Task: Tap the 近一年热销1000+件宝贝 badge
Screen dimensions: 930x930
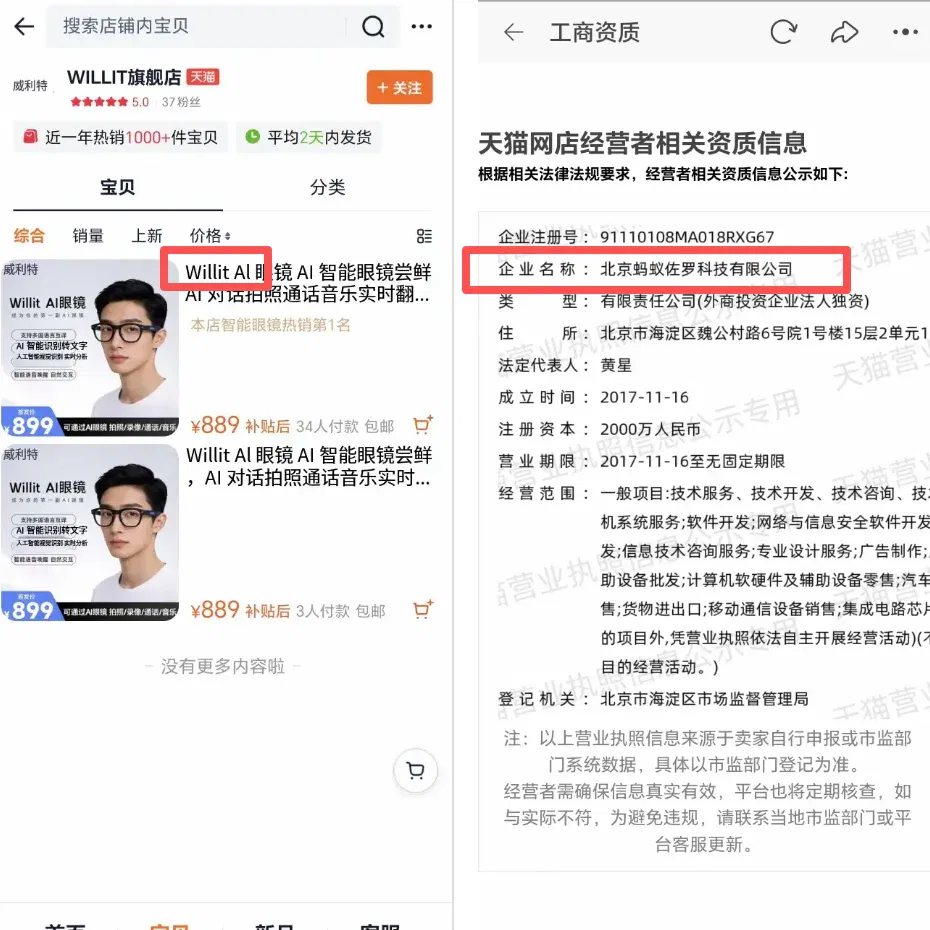Action: point(120,137)
